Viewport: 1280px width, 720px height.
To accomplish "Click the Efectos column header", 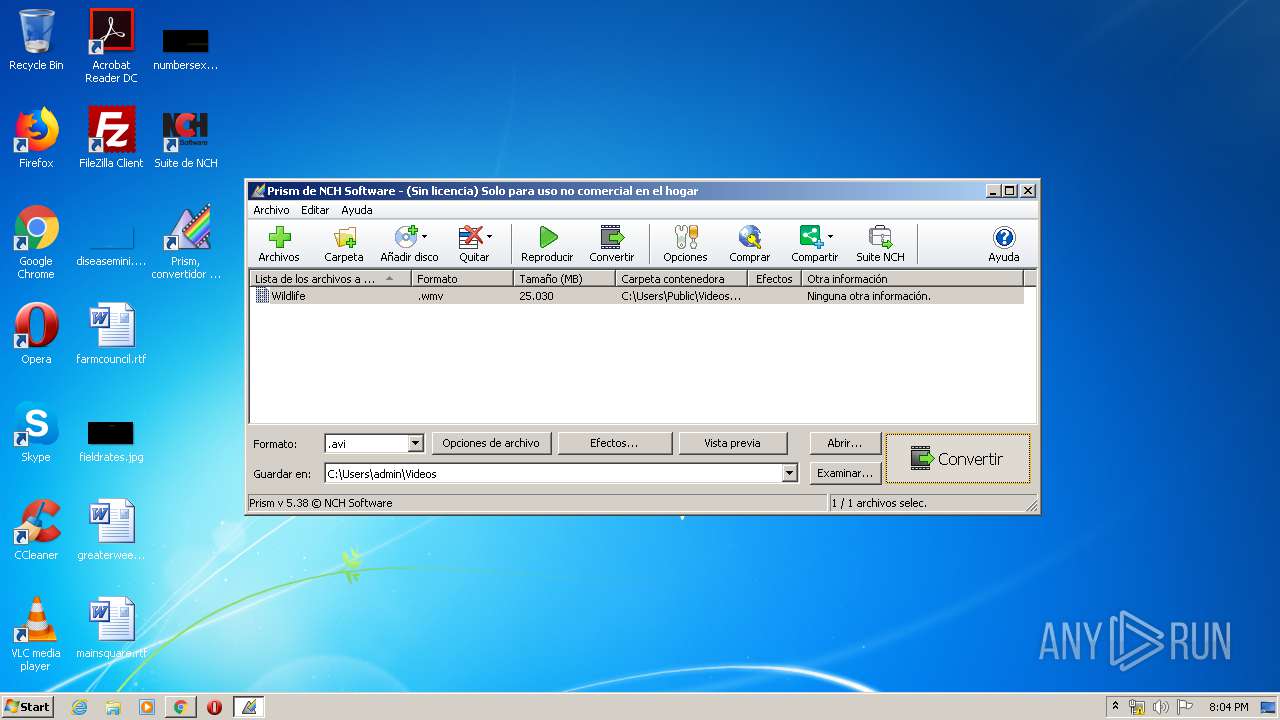I will point(774,279).
